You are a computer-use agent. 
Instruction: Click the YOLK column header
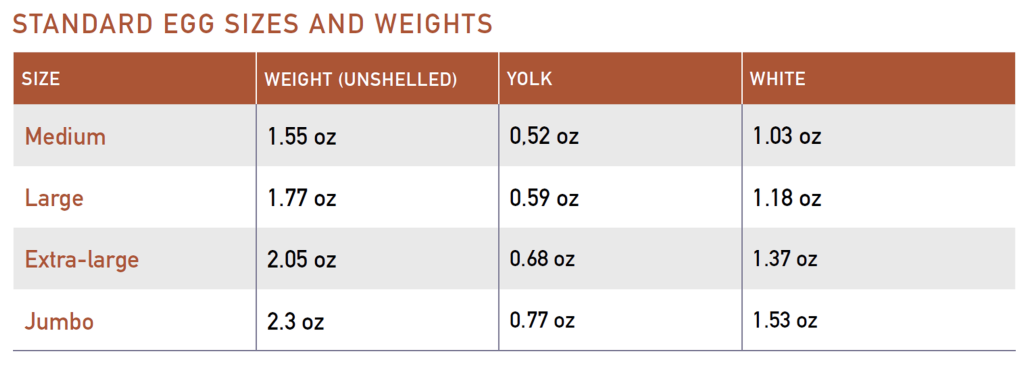pyautogui.click(x=530, y=79)
